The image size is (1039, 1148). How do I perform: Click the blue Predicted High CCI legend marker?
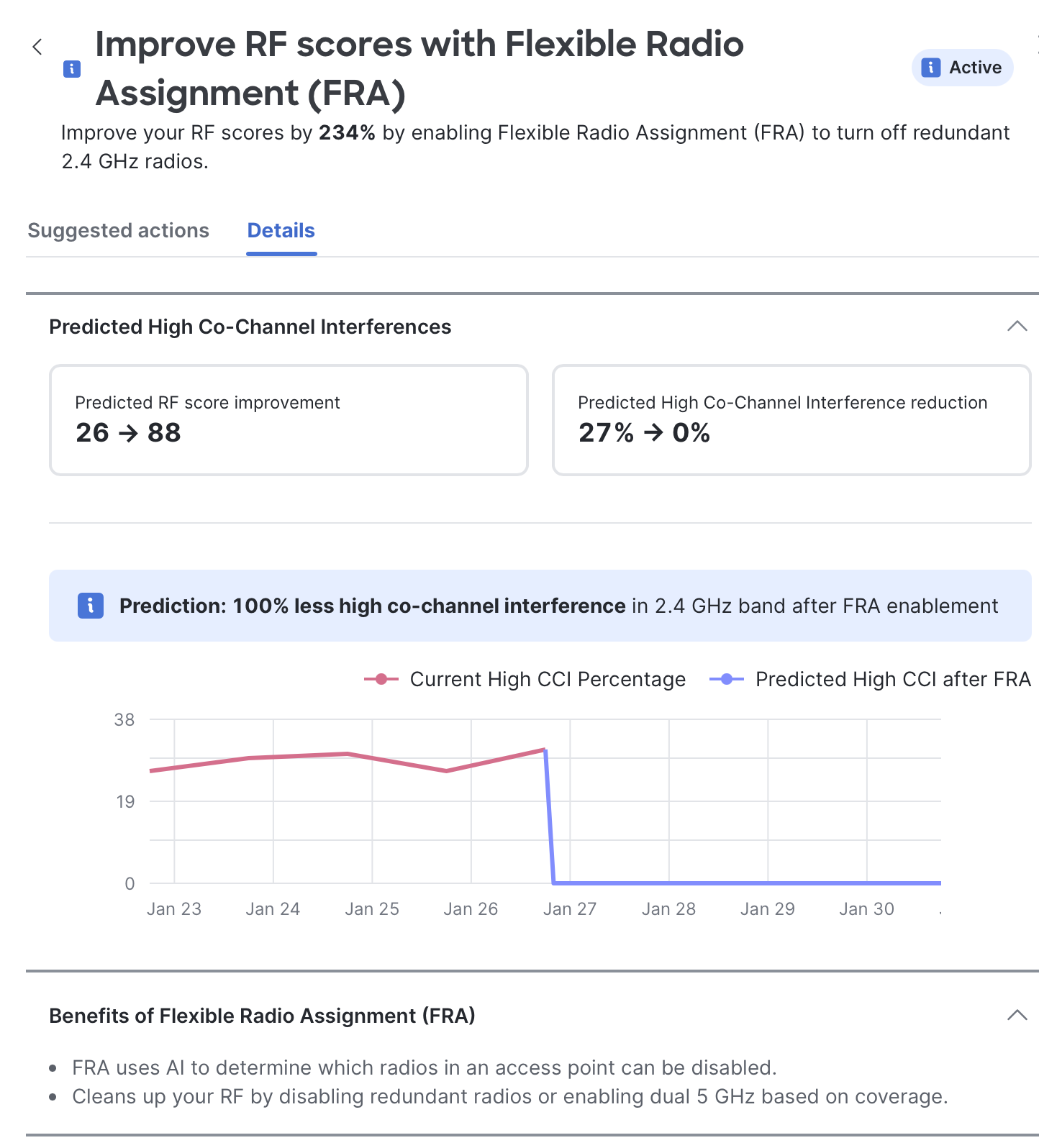(727, 679)
